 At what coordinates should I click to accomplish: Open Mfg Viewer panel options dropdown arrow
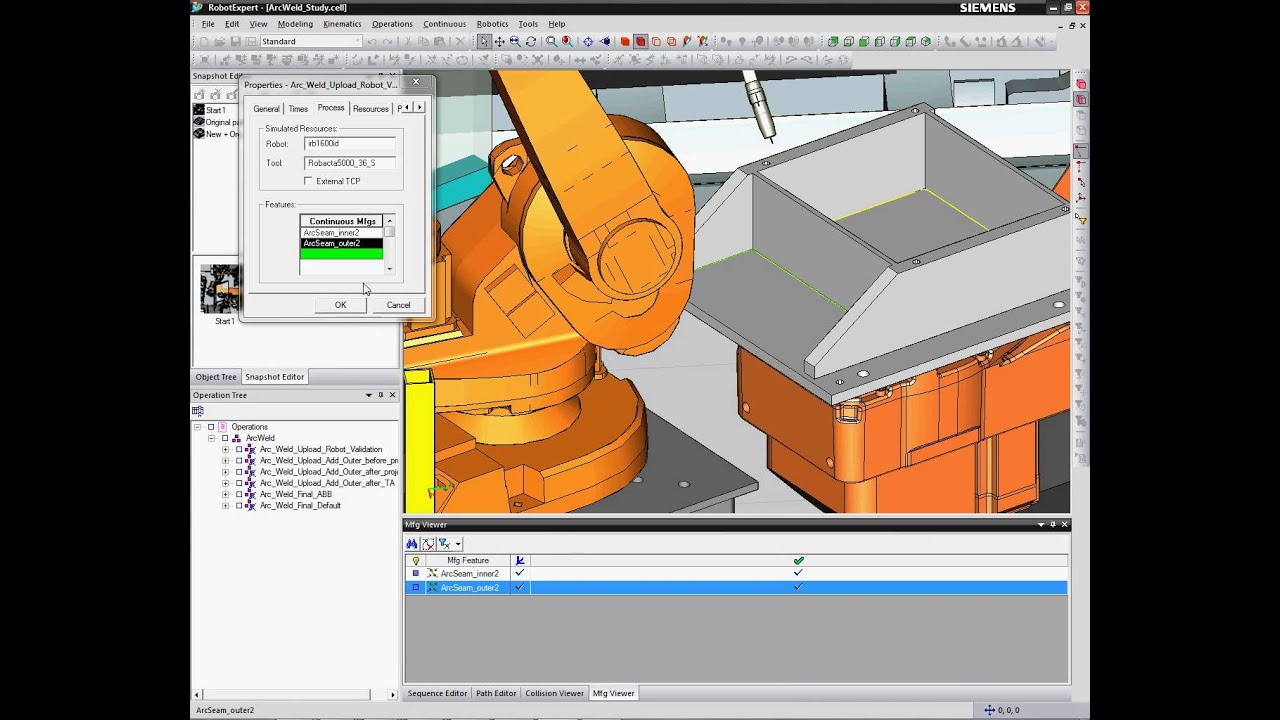click(x=1041, y=524)
